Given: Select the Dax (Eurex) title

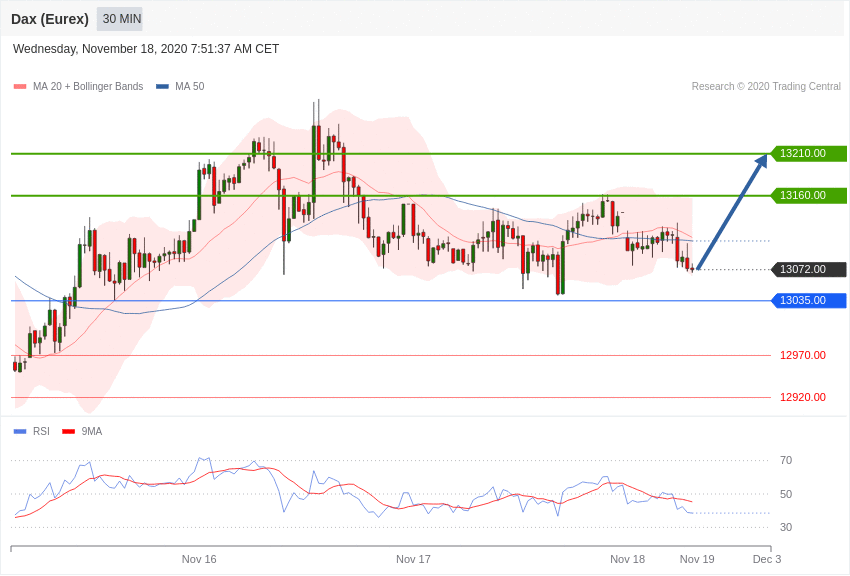Looking at the screenshot, I should (x=50, y=19).
